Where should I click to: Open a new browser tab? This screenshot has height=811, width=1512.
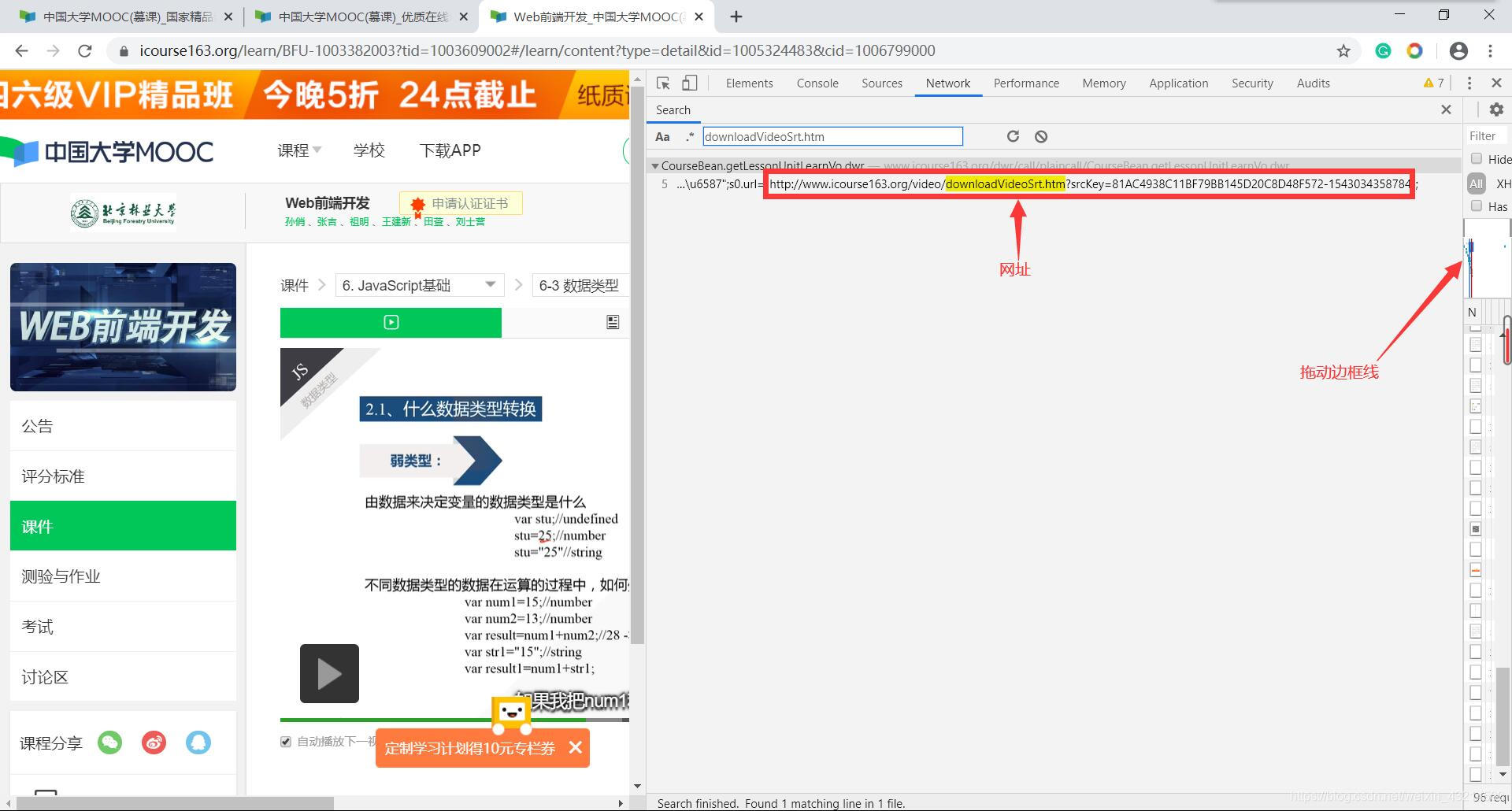736,17
